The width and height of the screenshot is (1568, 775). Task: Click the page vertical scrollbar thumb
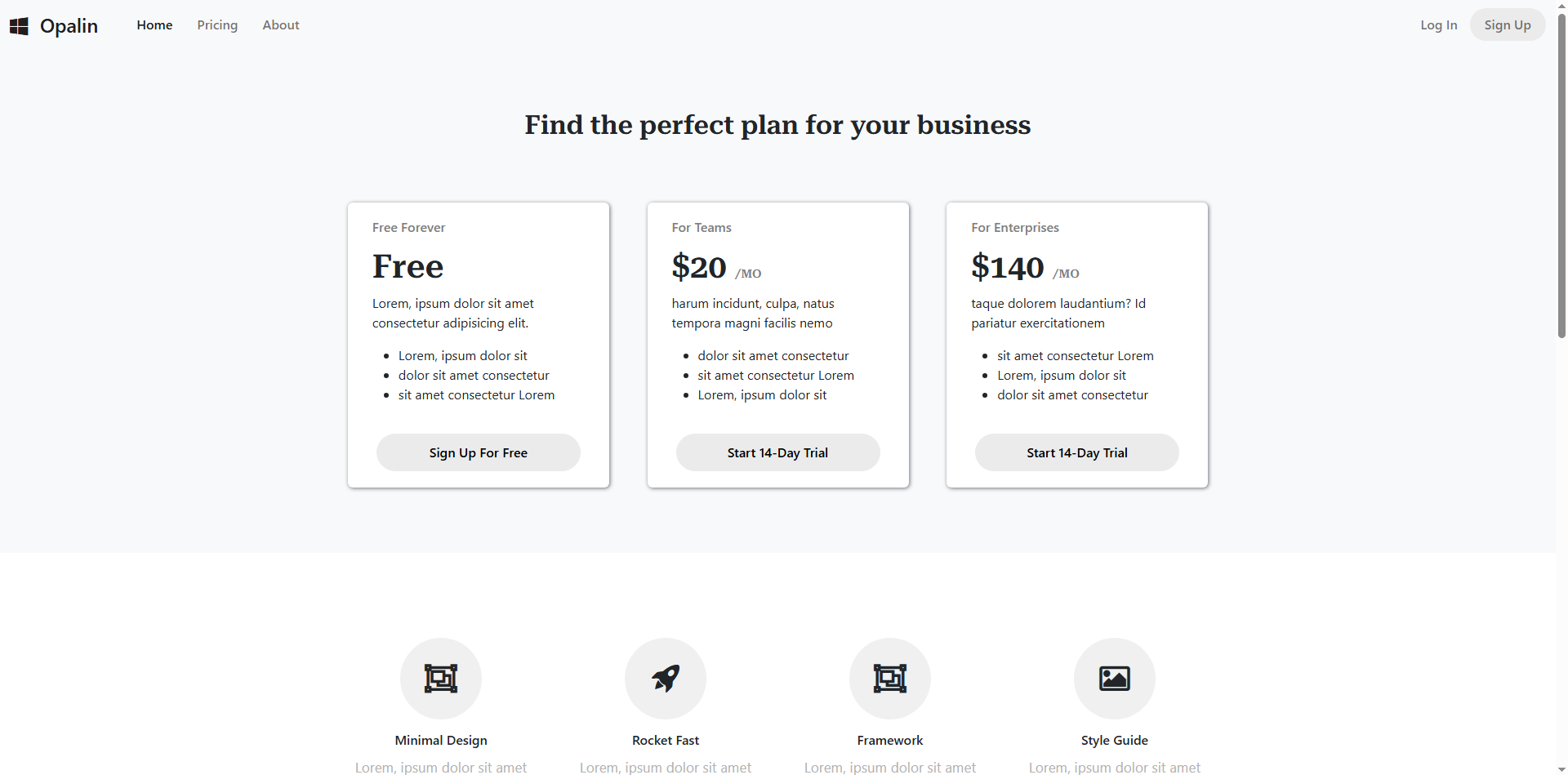click(1561, 171)
